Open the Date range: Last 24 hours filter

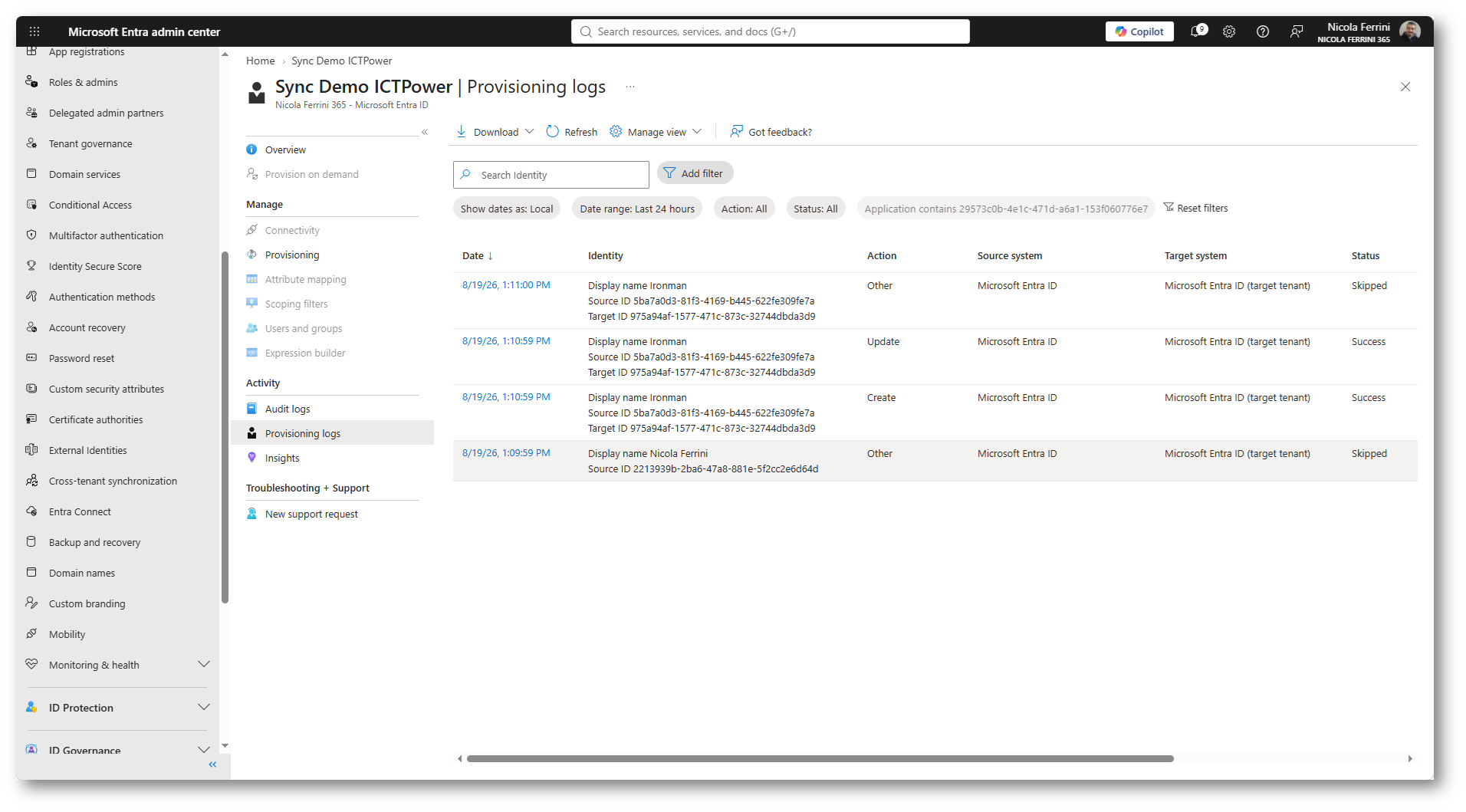637,209
